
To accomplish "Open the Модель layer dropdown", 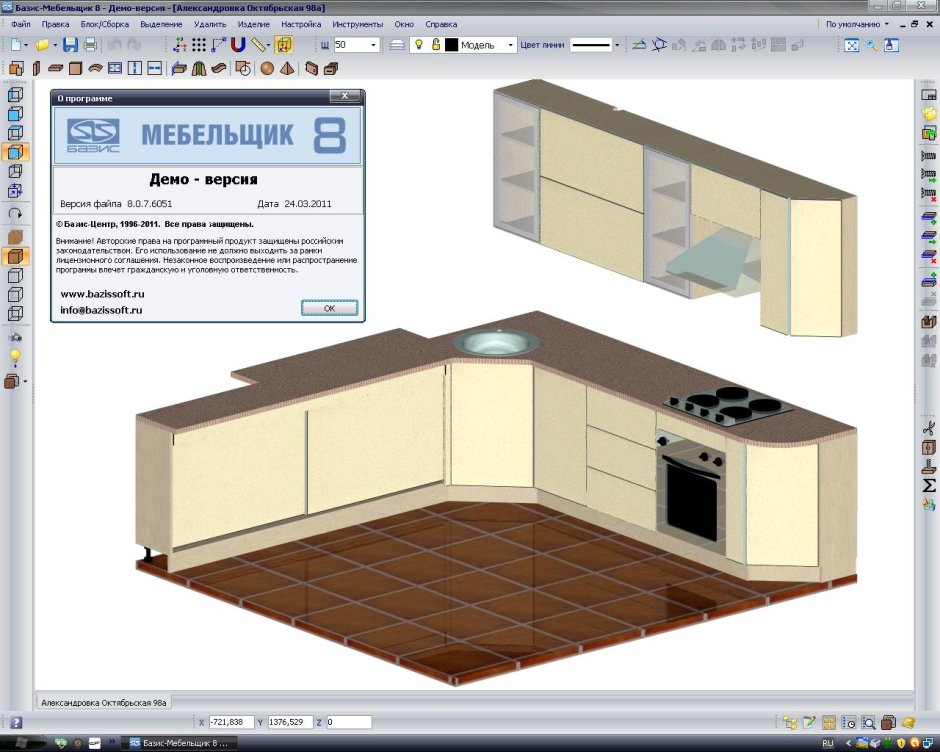I will pos(510,45).
